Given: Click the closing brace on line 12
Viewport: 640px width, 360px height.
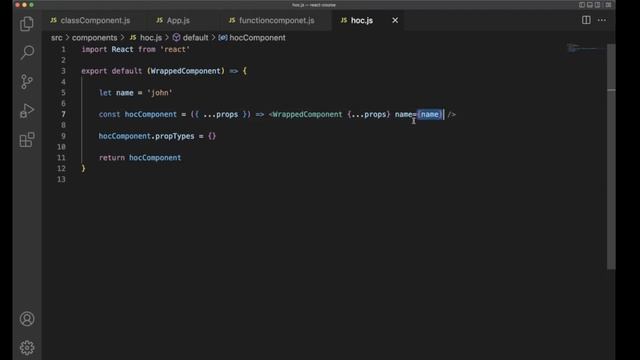Looking at the screenshot, I should click(83, 168).
